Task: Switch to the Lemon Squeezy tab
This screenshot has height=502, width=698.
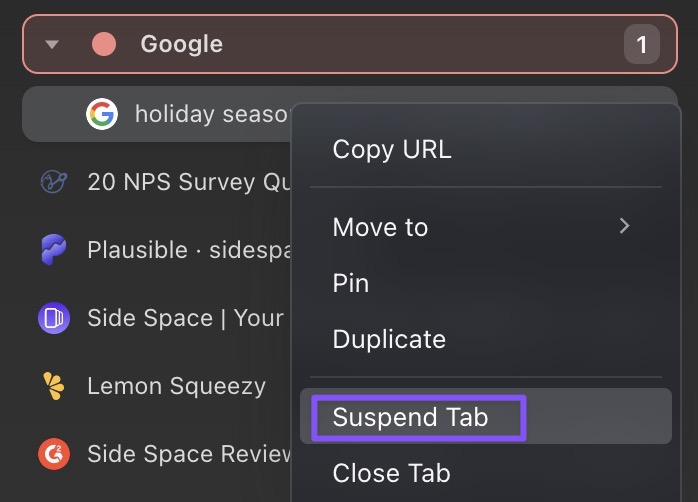Action: [176, 386]
